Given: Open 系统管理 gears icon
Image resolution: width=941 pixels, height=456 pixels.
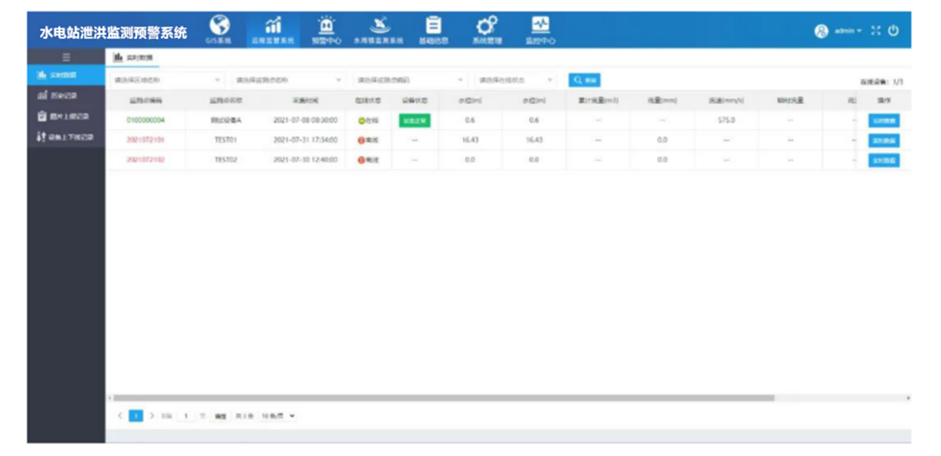Looking at the screenshot, I should (487, 26).
